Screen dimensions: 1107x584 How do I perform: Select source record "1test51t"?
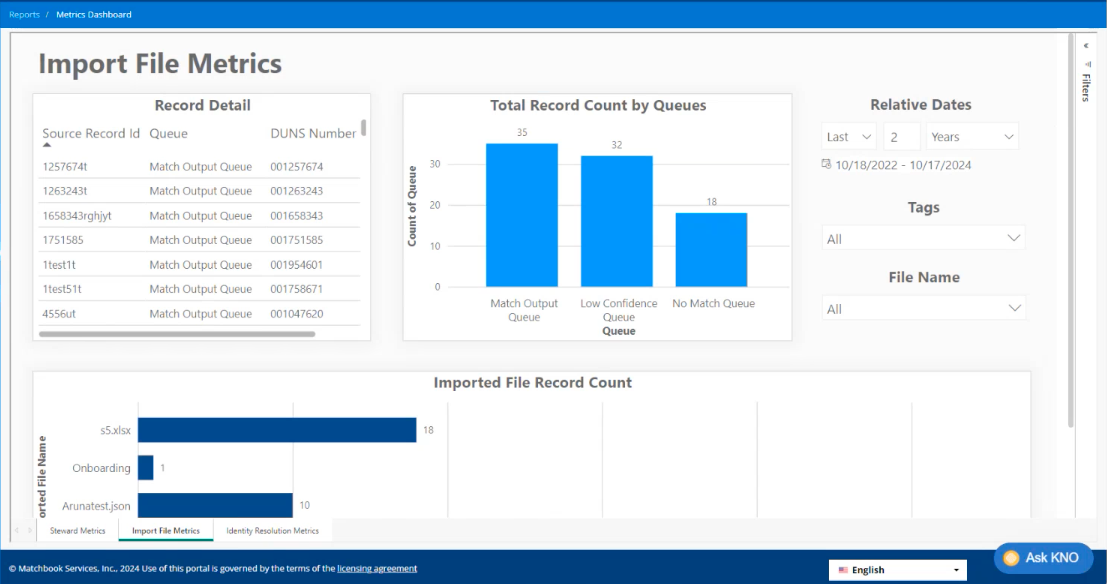pyautogui.click(x=62, y=289)
